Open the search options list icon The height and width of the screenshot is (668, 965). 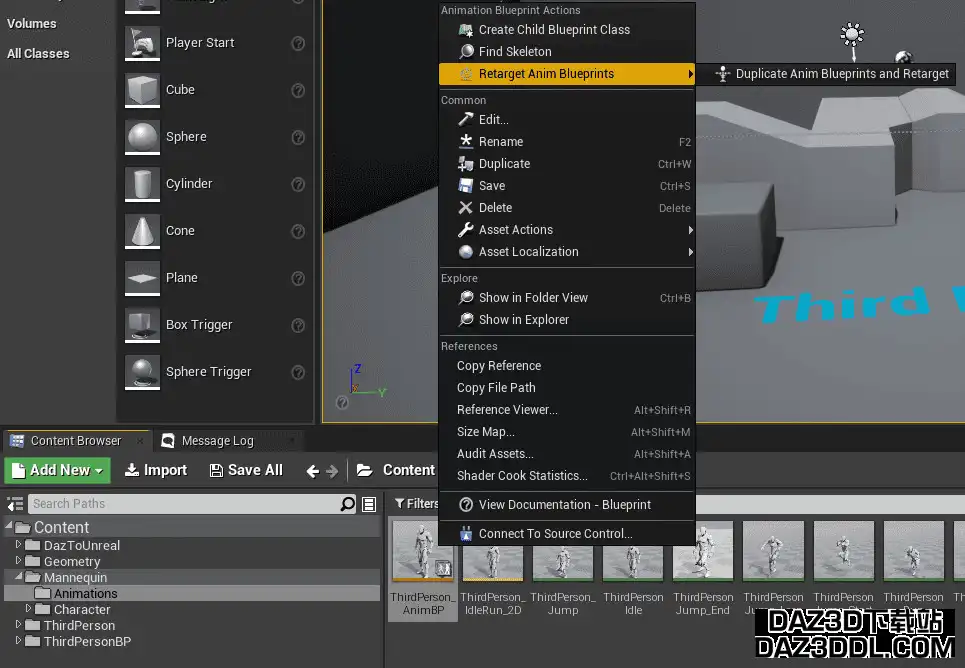(x=369, y=504)
